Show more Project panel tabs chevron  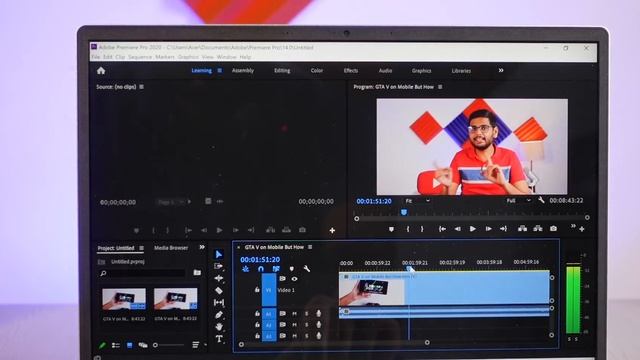click(x=202, y=247)
